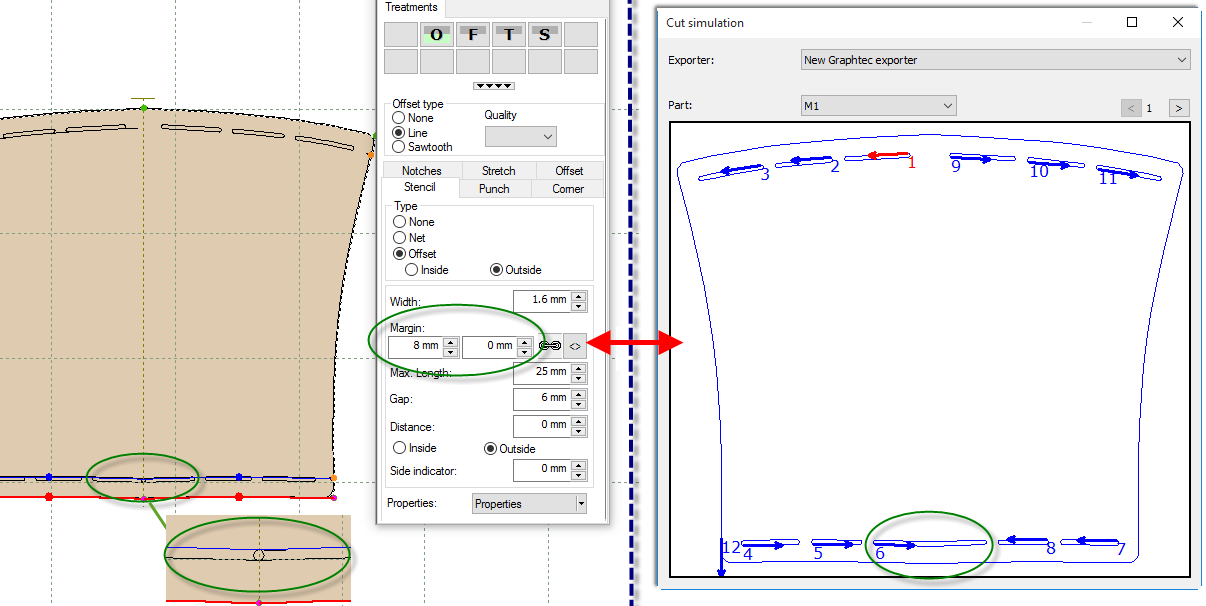The width and height of the screenshot is (1206, 606).
Task: Decrease Gap with the down spinner
Action: pos(579,403)
